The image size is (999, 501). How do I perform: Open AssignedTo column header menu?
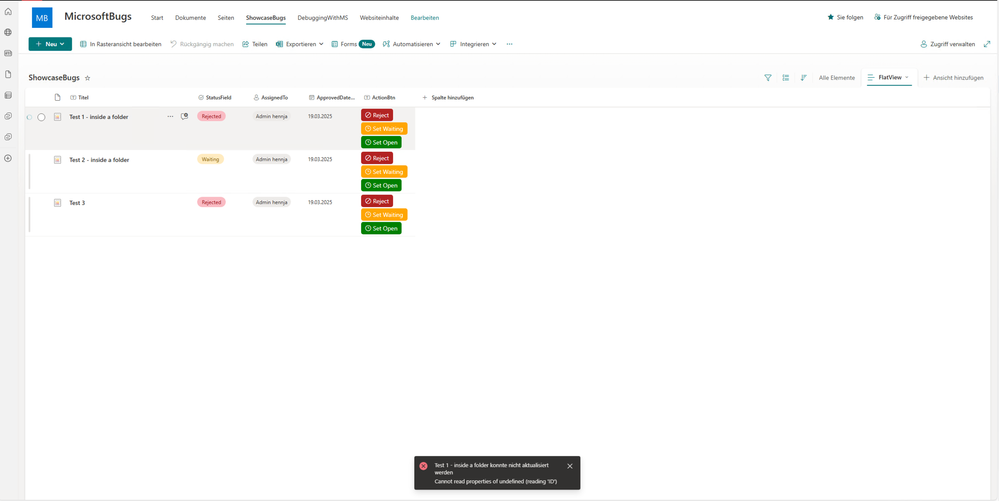271,98
